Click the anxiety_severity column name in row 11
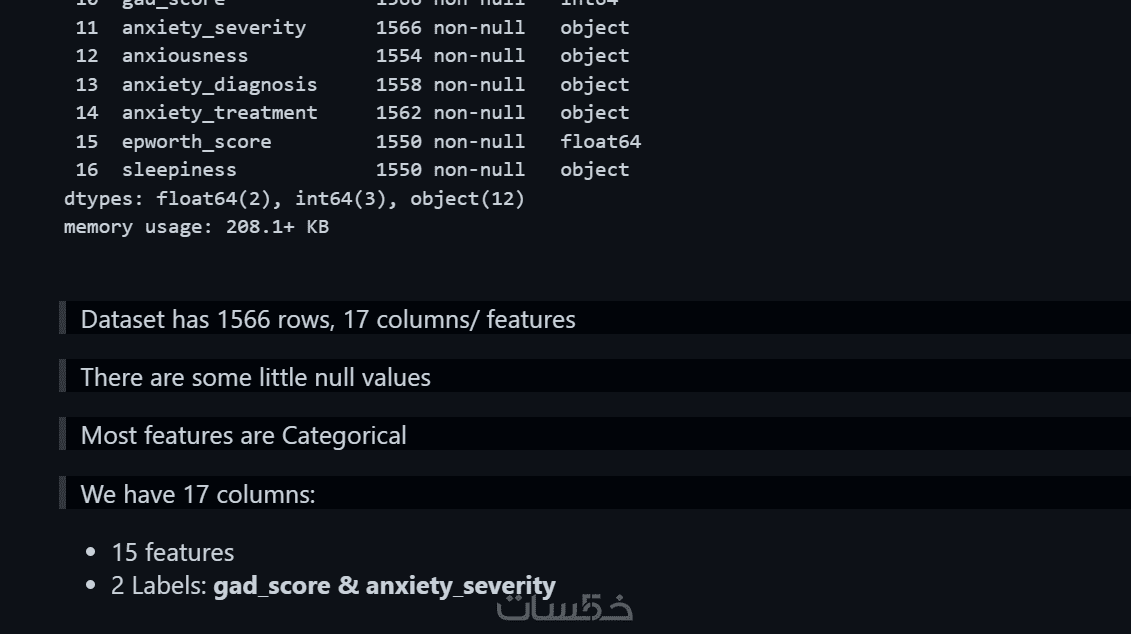This screenshot has width=1131, height=634. [x=214, y=27]
